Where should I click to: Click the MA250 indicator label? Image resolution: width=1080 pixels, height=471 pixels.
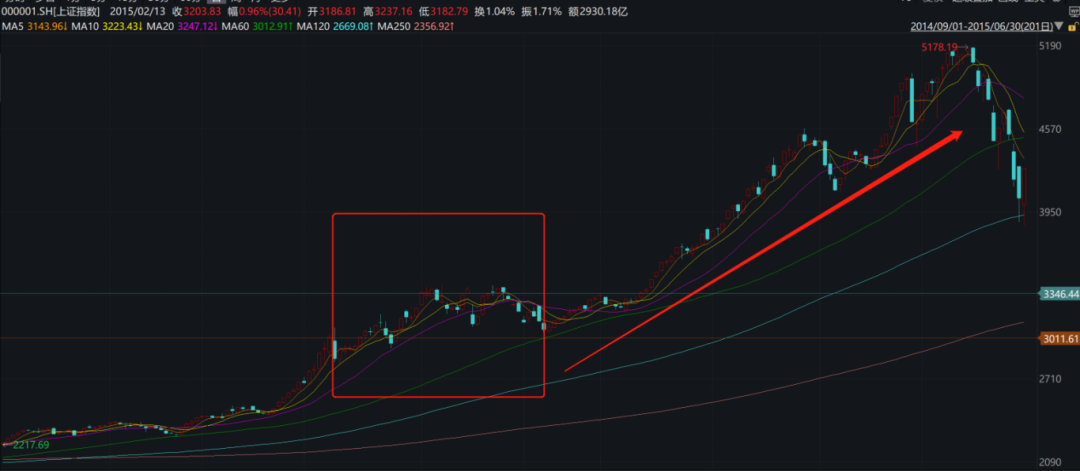pos(395,26)
